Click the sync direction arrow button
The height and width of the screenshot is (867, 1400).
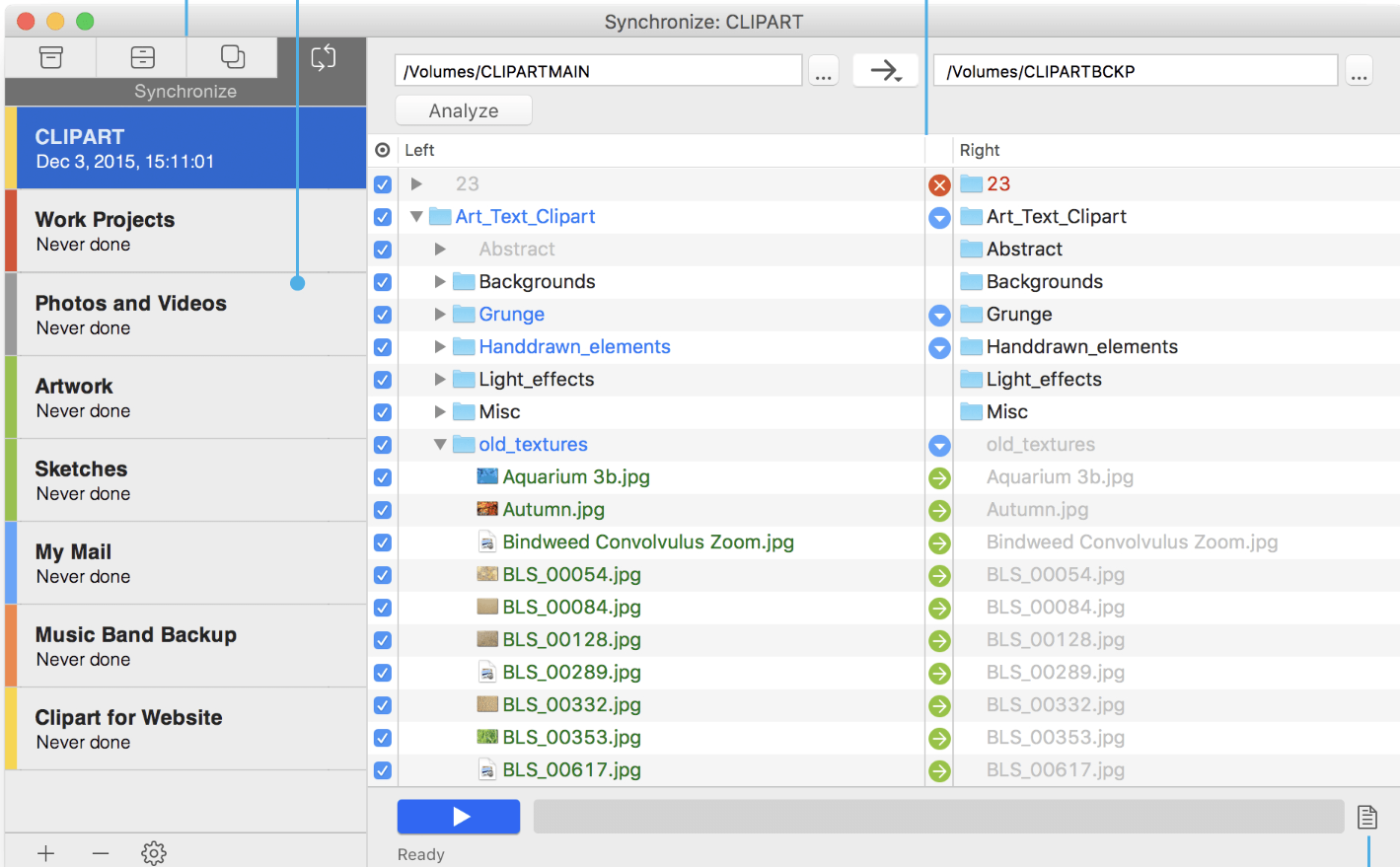point(885,70)
